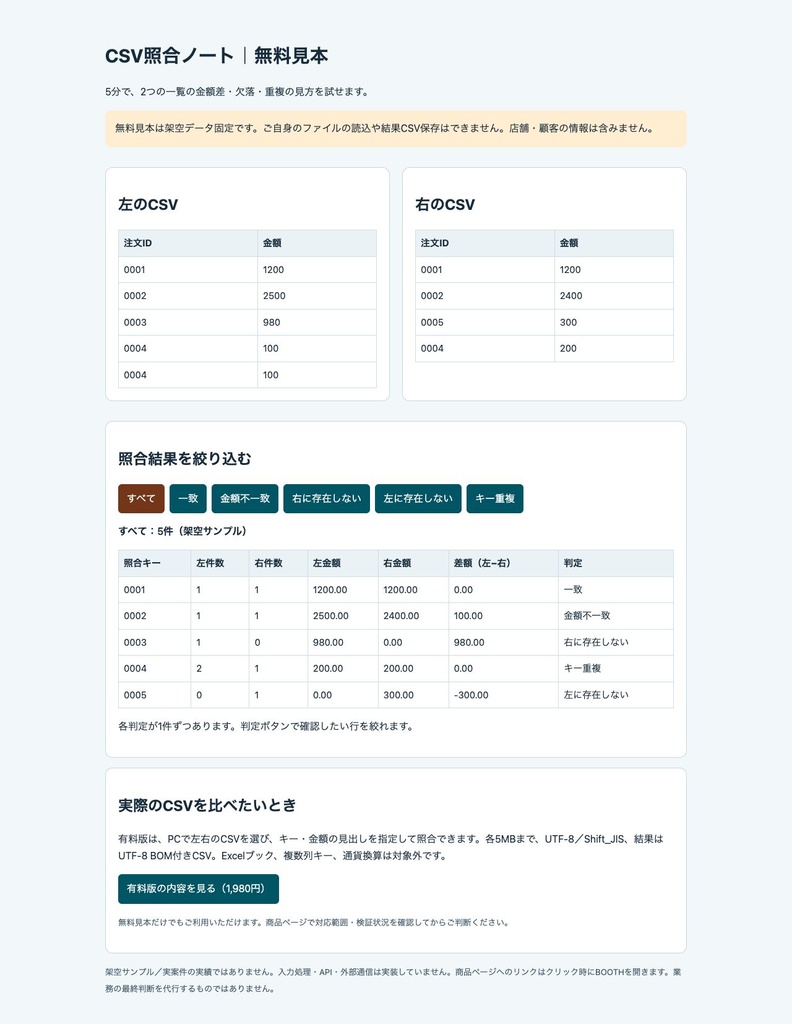Click the 右件数 column header
792x1024 pixels.
click(278, 563)
